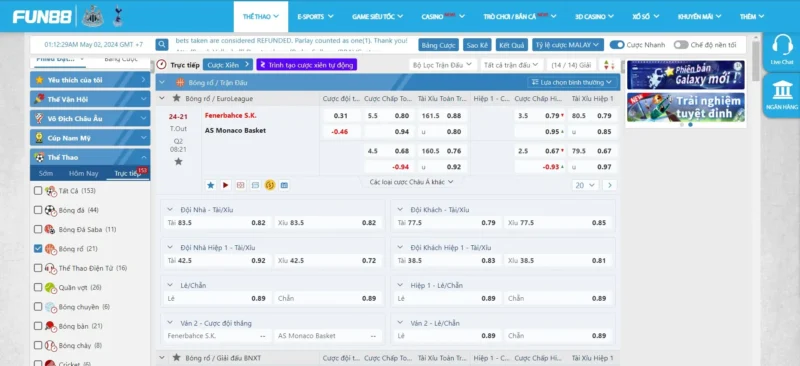Tick the Quần vợt (26) checkbox
The image size is (800, 366).
pos(38,287)
